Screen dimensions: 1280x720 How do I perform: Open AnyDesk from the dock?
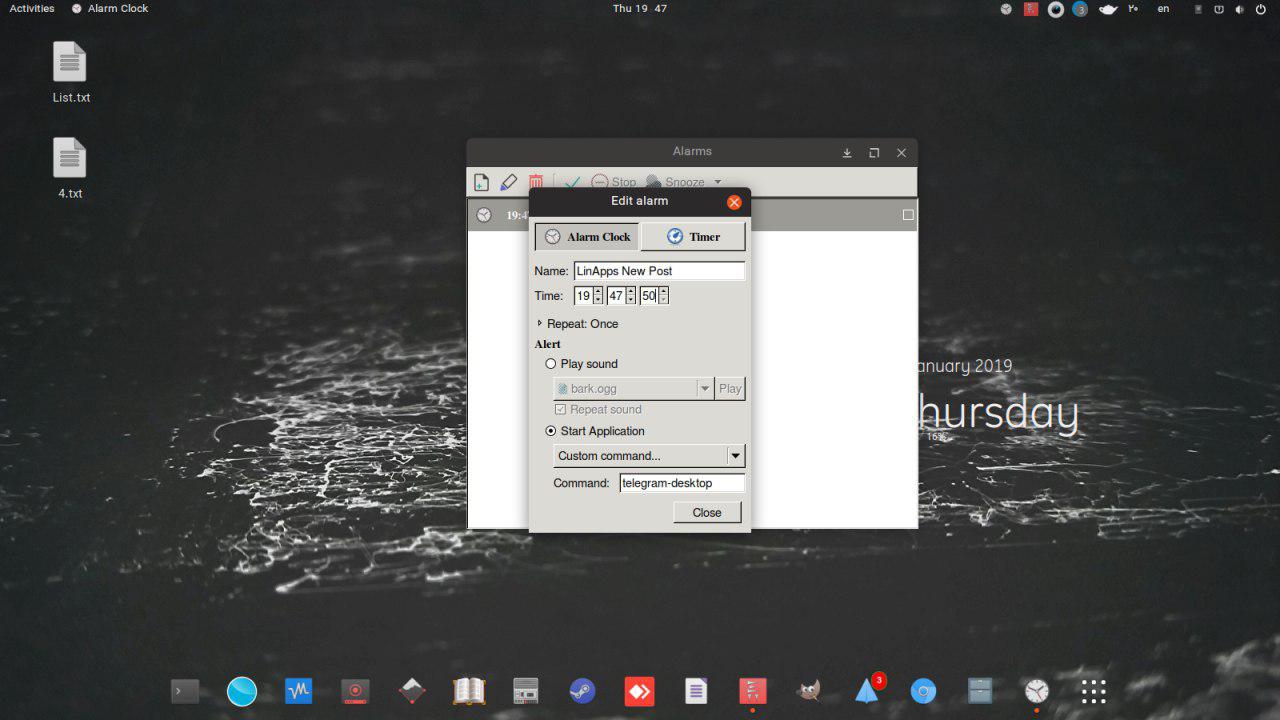click(x=639, y=691)
